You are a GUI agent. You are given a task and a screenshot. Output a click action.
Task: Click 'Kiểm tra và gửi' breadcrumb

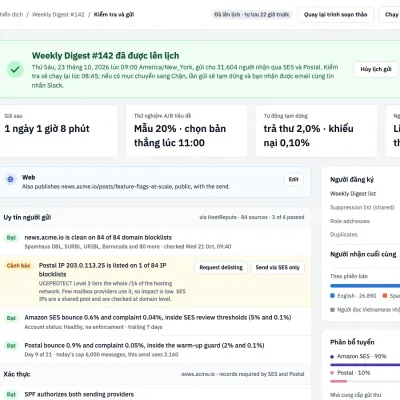click(x=114, y=15)
